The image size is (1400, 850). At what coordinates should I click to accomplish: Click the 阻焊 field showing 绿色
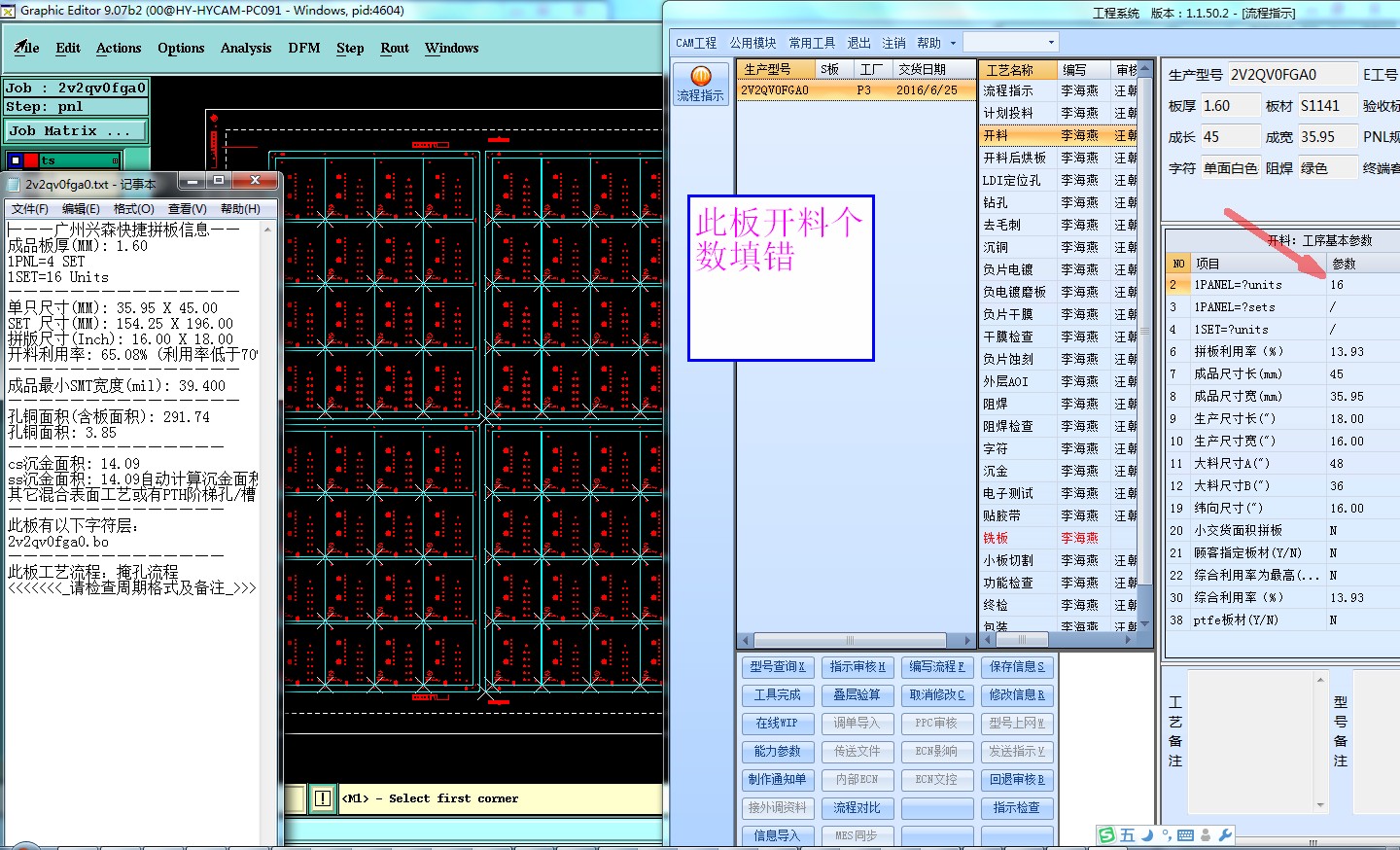point(1328,168)
